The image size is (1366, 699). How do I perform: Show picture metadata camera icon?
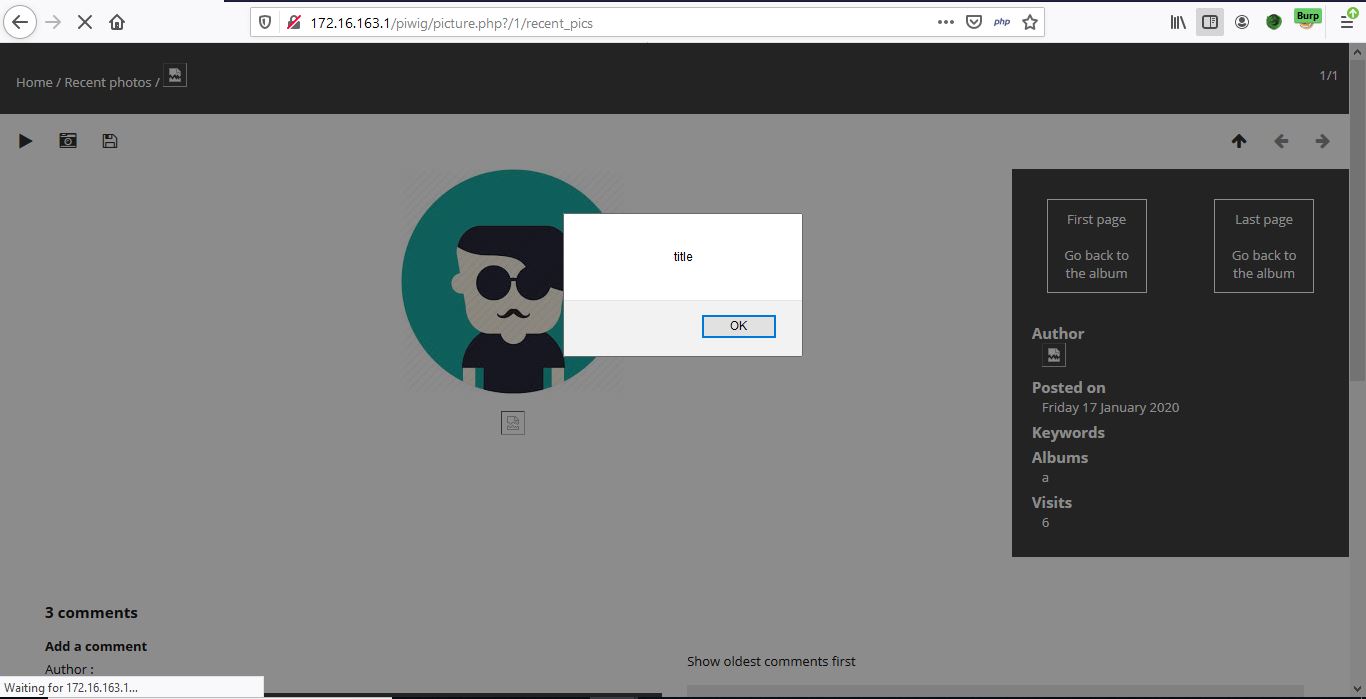pyautogui.click(x=68, y=141)
